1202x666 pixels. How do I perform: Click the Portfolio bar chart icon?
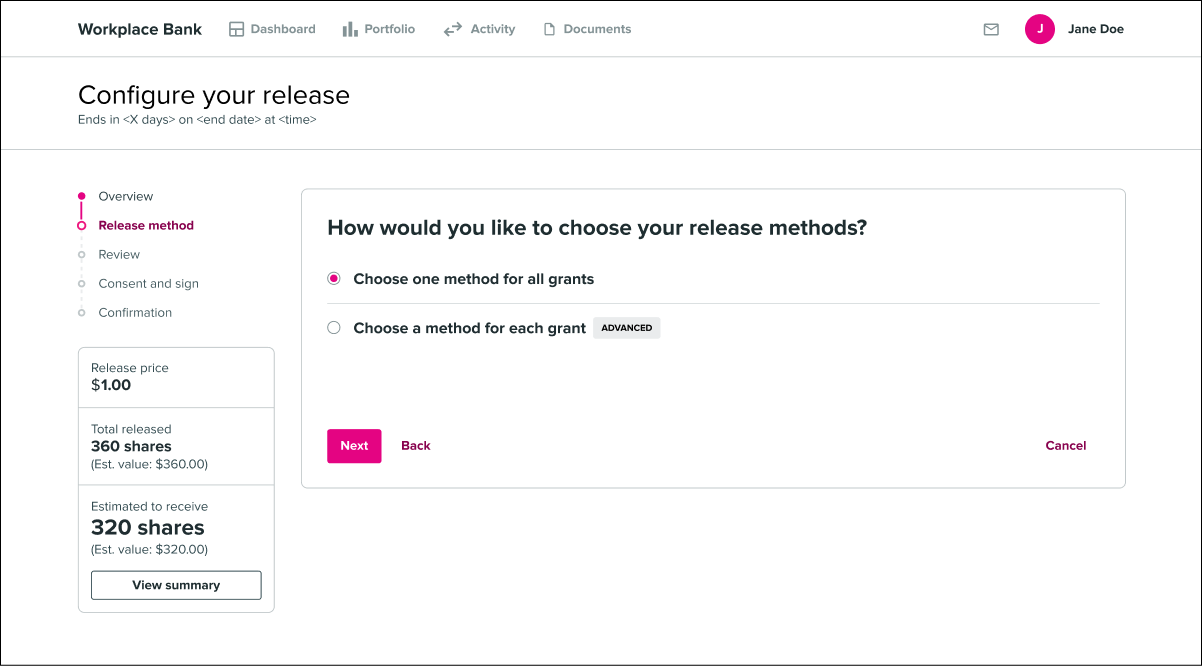point(350,29)
